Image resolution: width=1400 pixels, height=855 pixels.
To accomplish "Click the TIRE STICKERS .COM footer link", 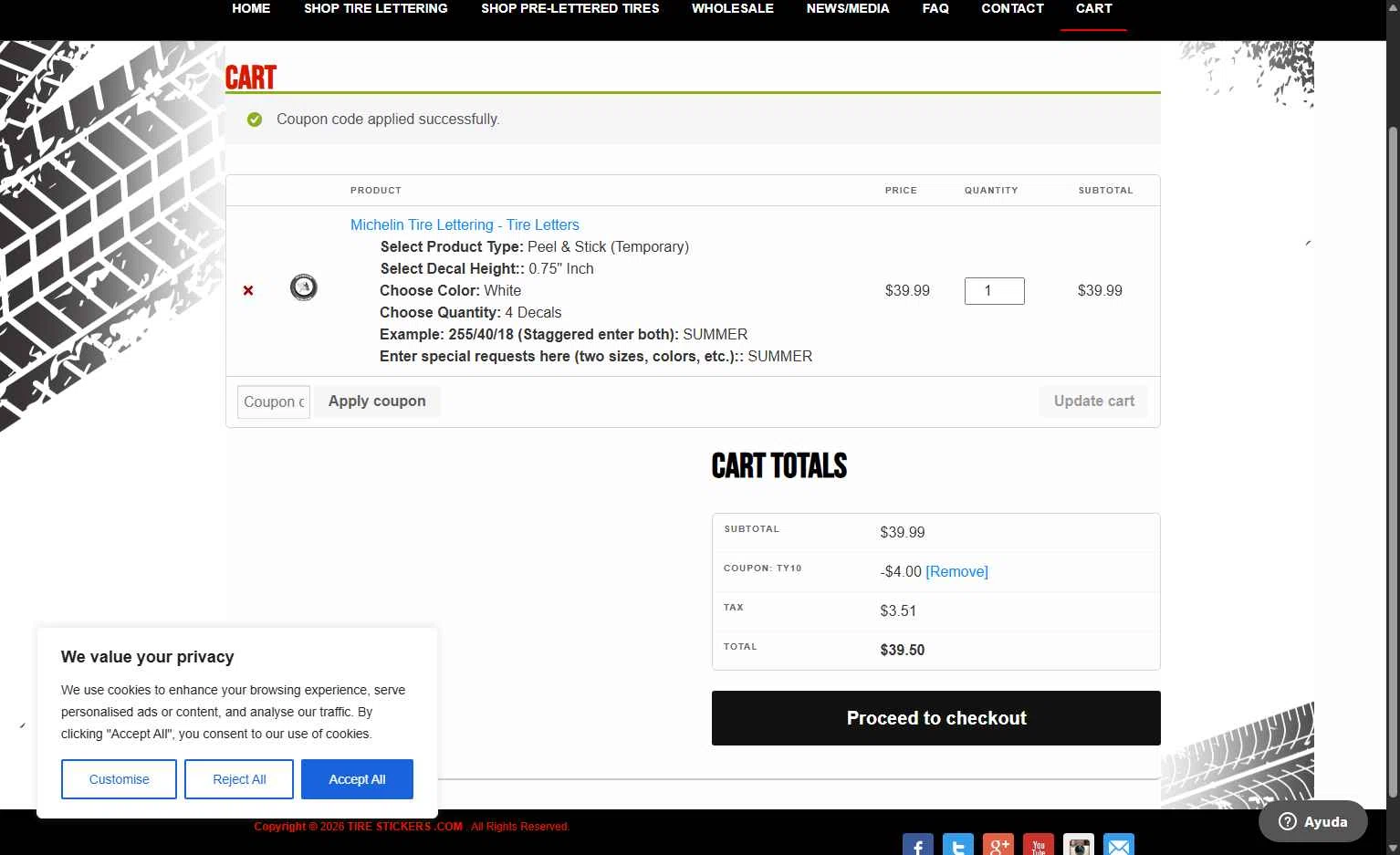I will [405, 827].
